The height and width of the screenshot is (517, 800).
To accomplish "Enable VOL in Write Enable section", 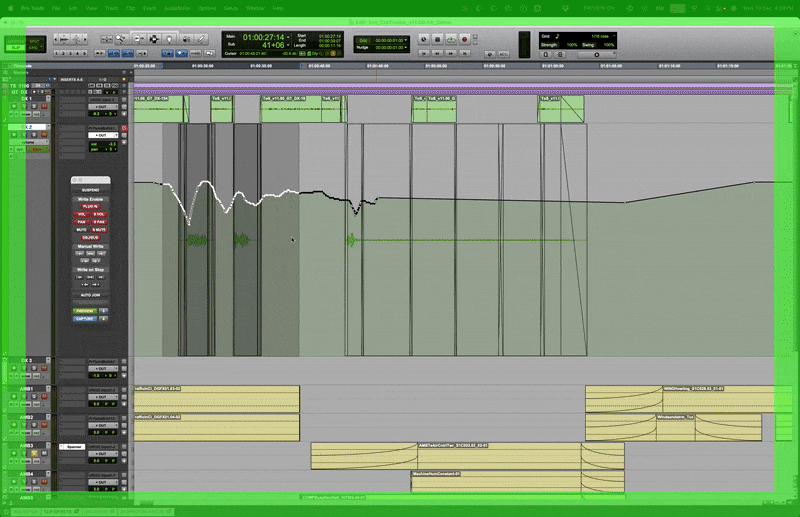I will click(x=81, y=214).
